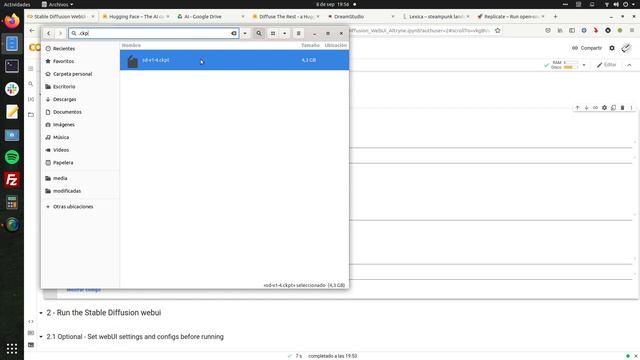Click the sd-v1-4.ckpt file icon

132,61
